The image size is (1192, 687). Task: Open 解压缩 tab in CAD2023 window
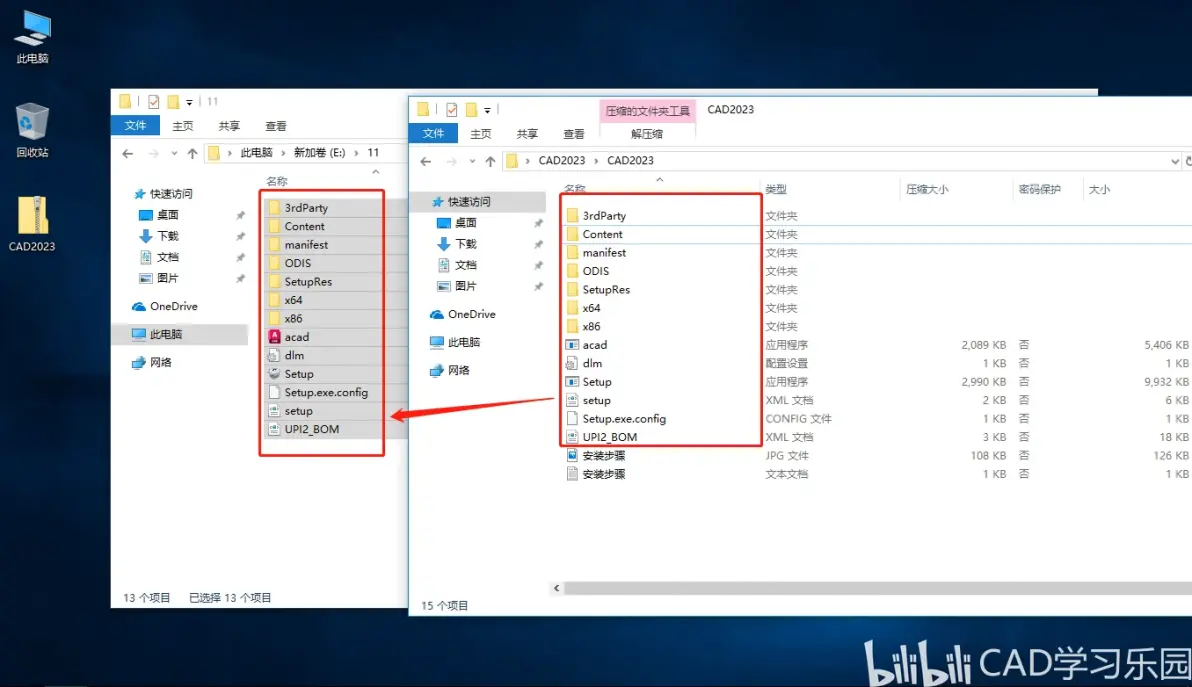(647, 134)
